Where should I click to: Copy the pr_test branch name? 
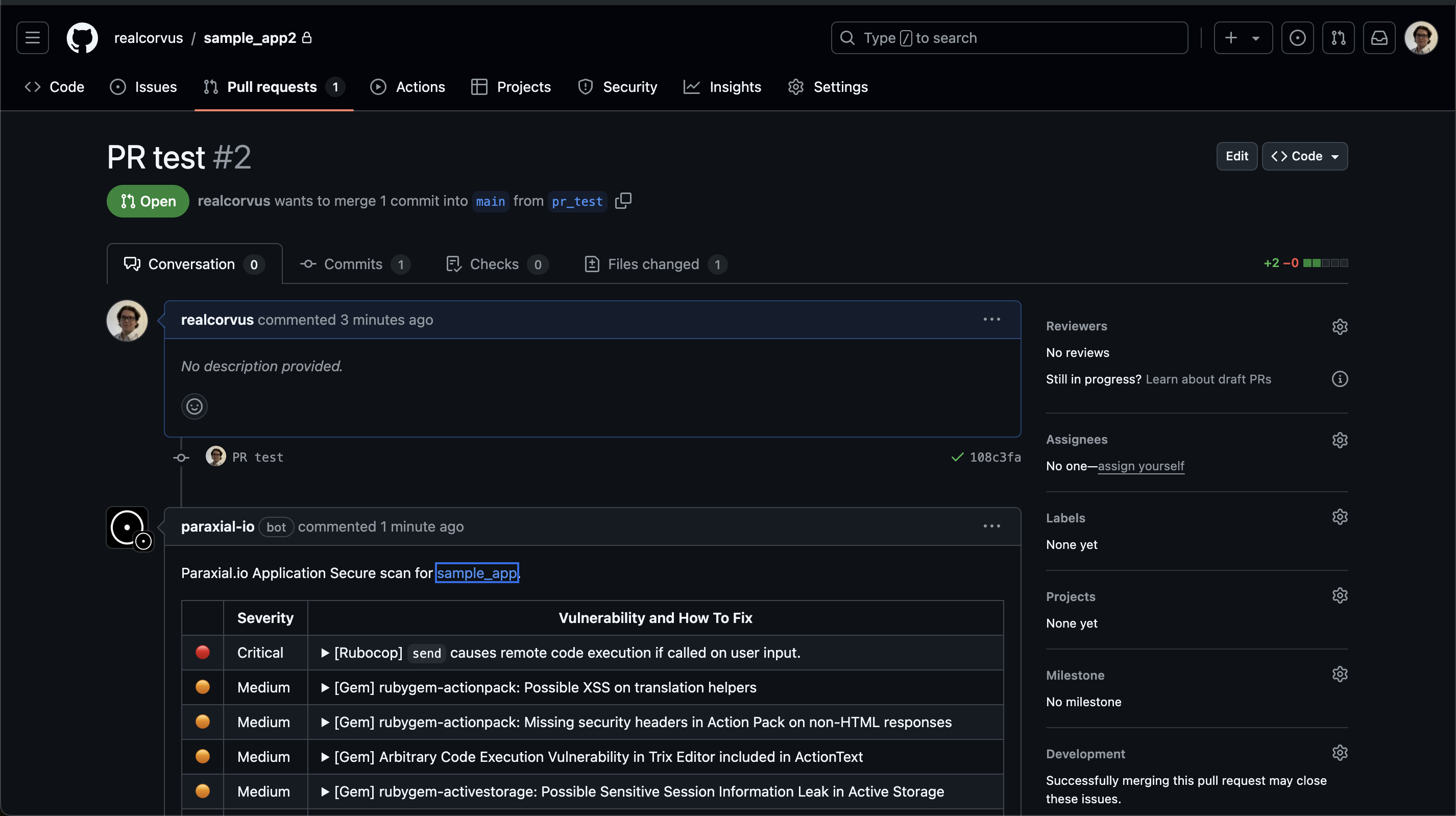point(623,201)
